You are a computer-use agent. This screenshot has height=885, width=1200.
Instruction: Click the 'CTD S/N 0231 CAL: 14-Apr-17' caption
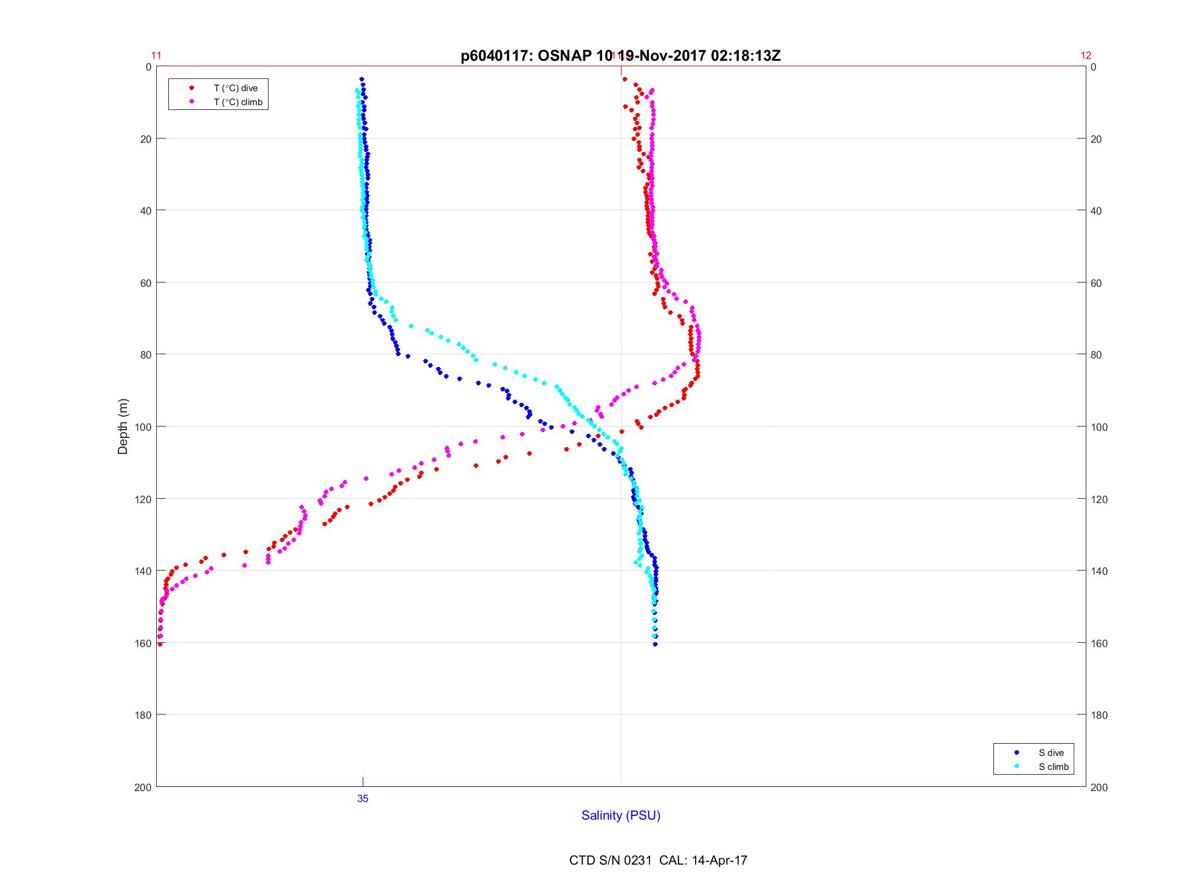[657, 860]
